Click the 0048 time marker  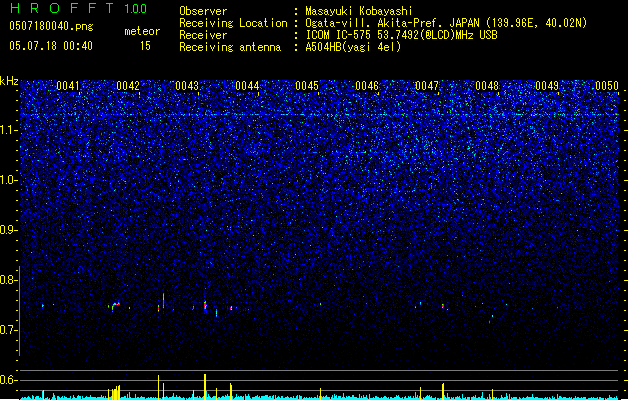[487, 86]
